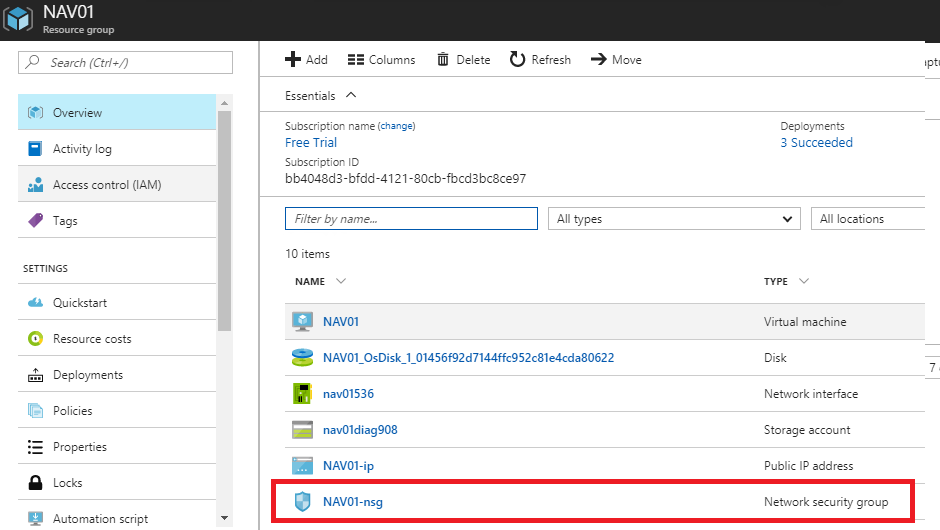Open Locks settings in sidebar

pos(68,483)
